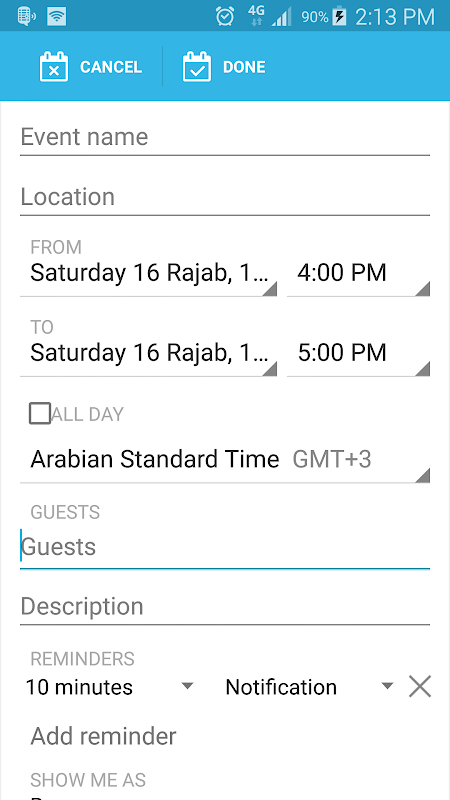Focus the Description field
Screen dimensions: 450x800
[225, 607]
